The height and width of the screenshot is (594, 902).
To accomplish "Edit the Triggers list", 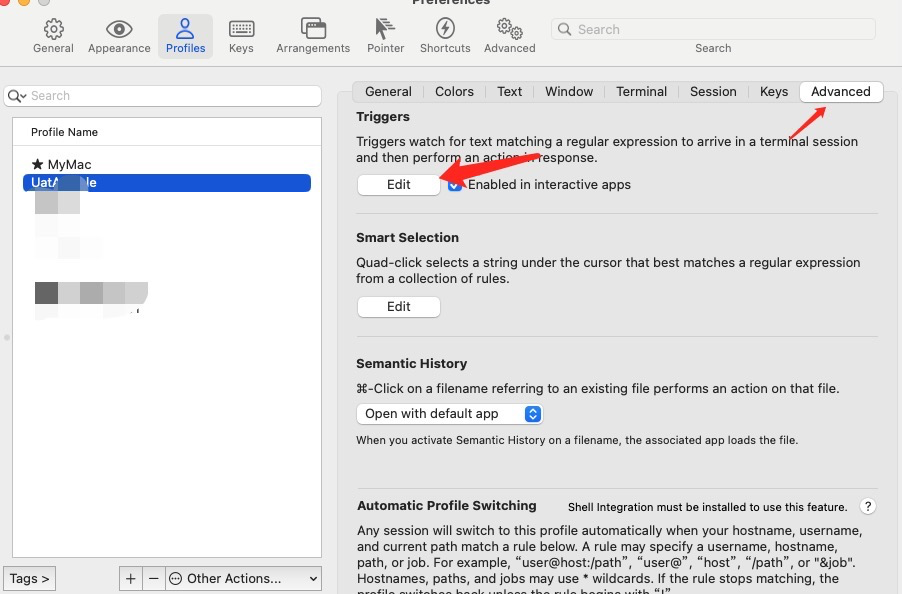I will 398,184.
